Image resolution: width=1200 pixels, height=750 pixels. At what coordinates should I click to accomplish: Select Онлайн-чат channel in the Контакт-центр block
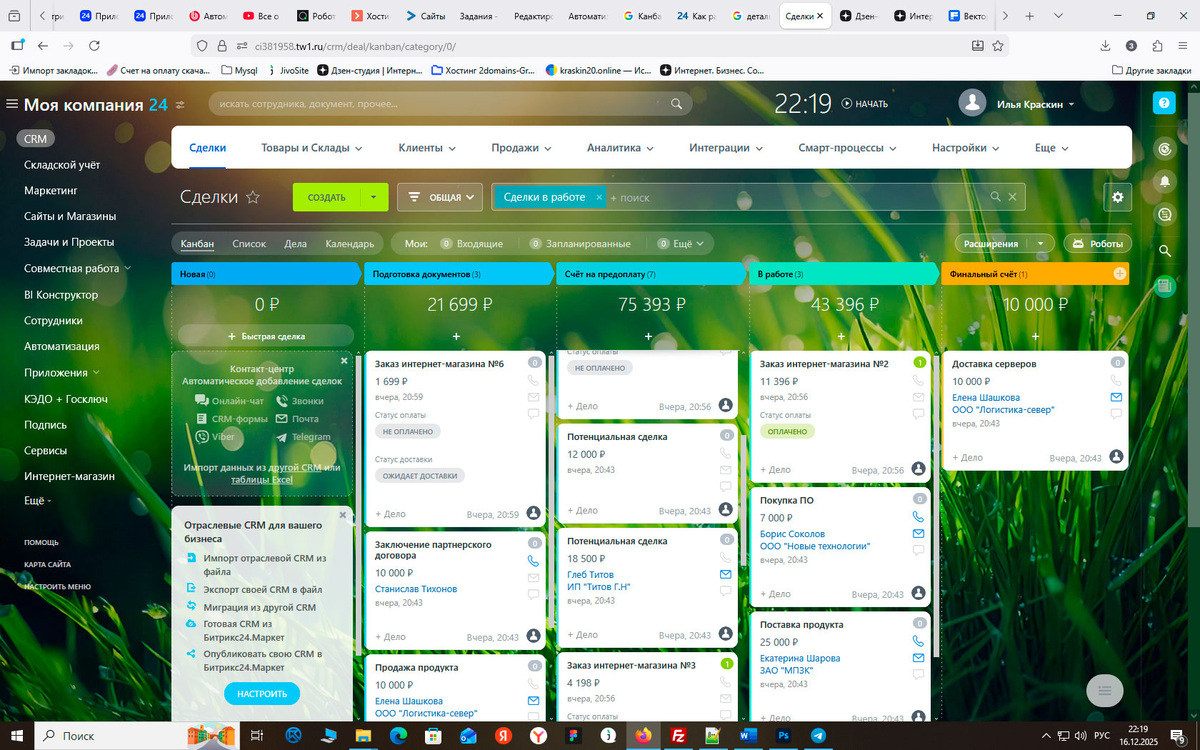[229, 400]
